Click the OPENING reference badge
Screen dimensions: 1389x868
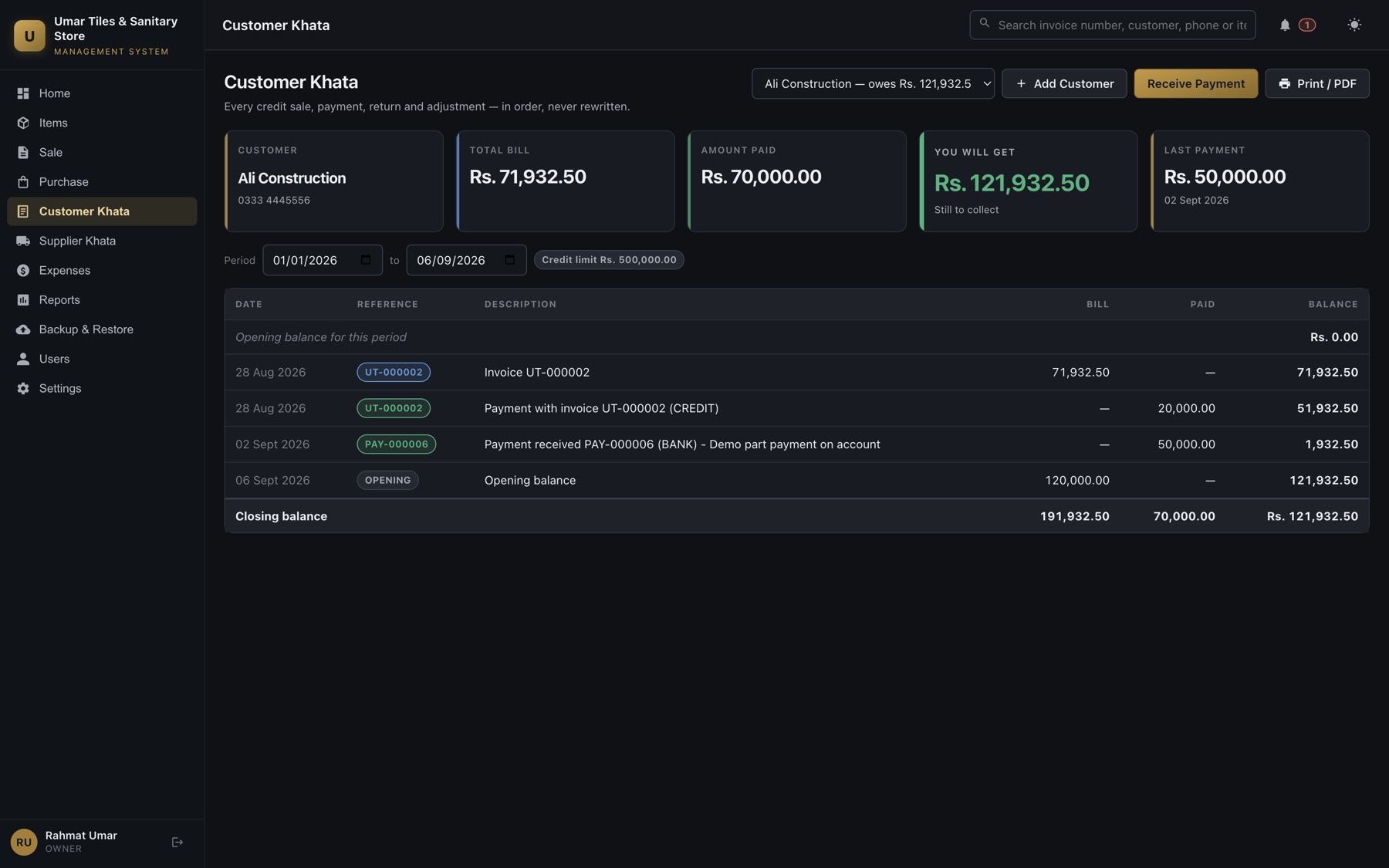tap(387, 480)
